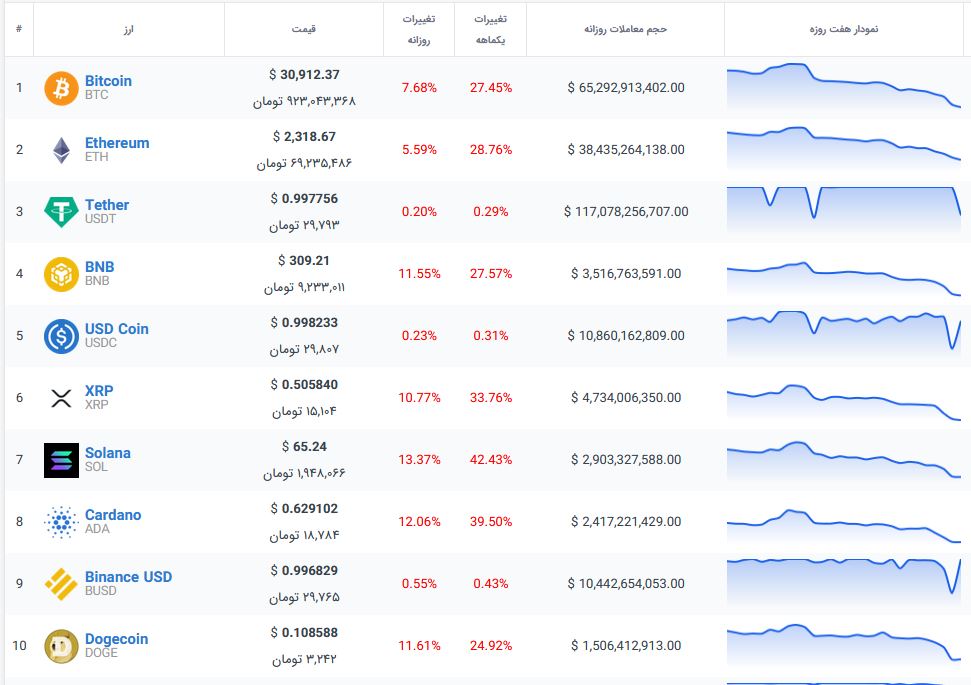
Task: Select the Ethereum price $ 2,318.67
Action: (304, 137)
